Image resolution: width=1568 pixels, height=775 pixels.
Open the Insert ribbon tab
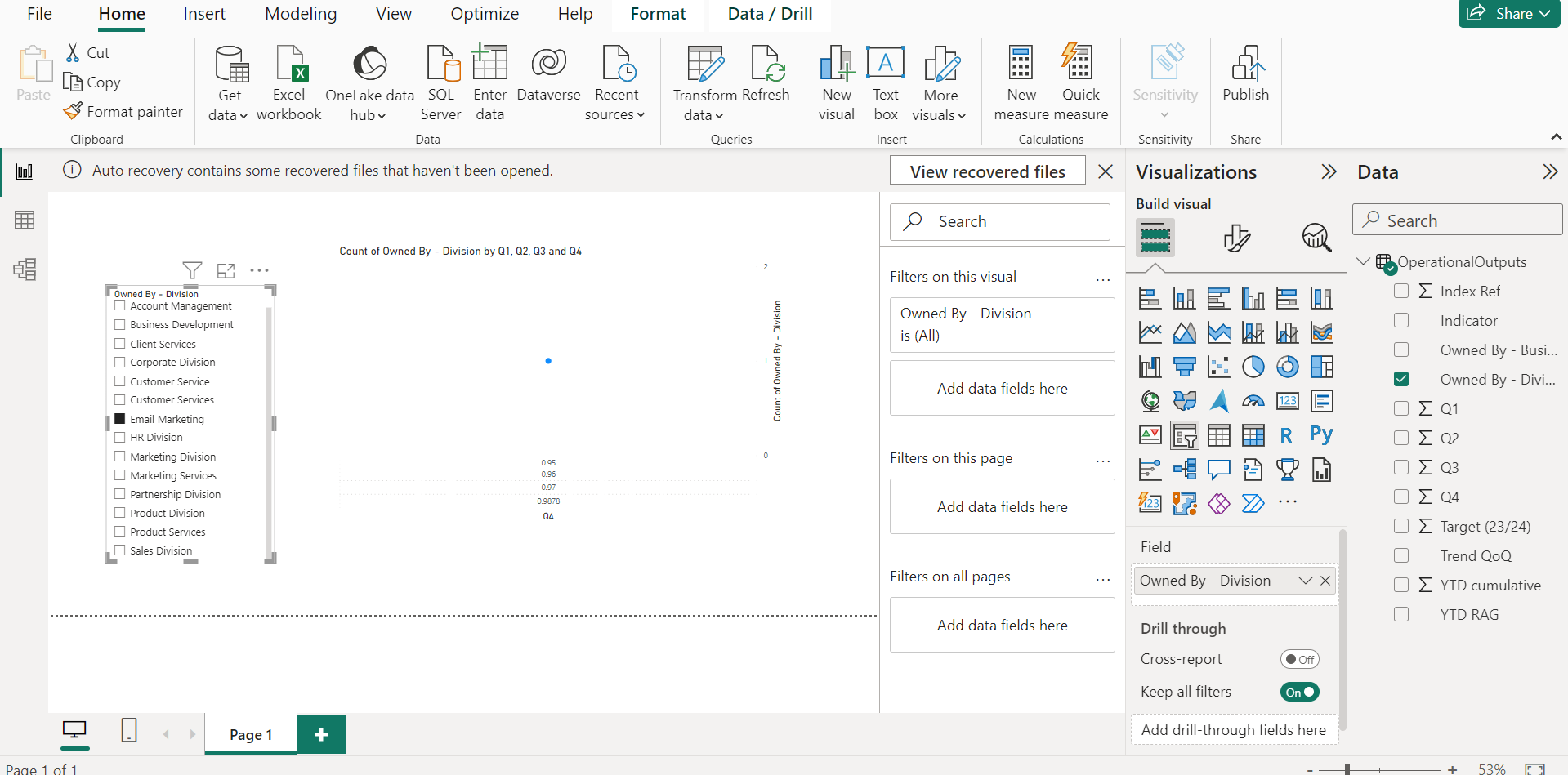click(x=204, y=14)
